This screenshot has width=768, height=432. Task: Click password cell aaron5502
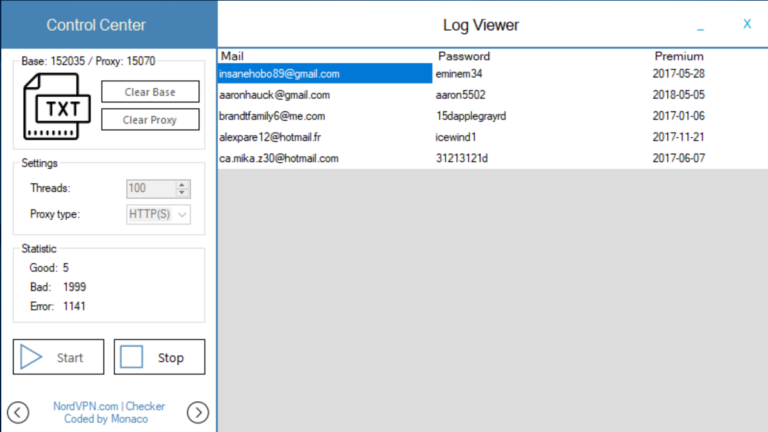click(x=460, y=95)
